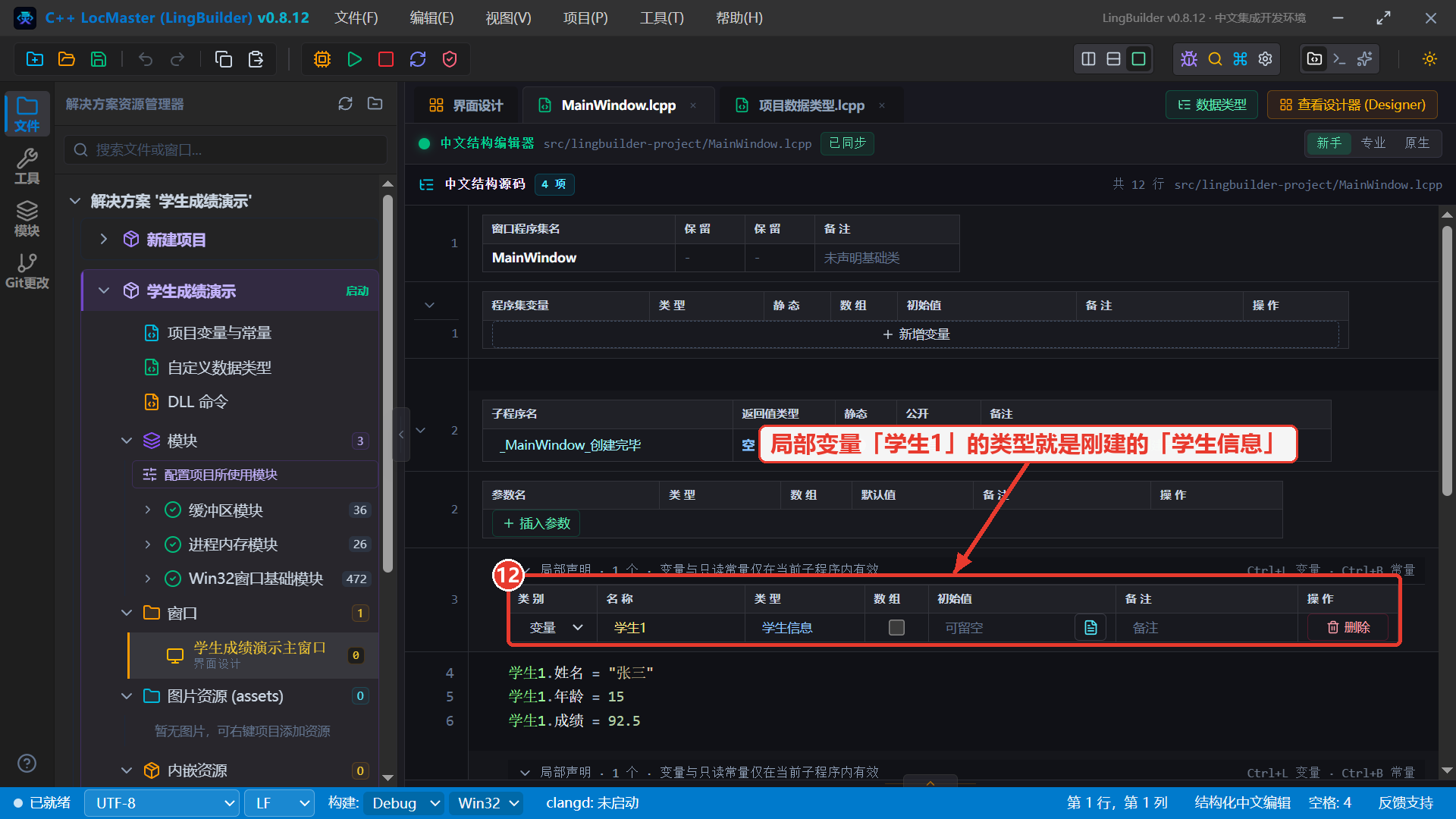Open the debug bug icon
The width and height of the screenshot is (1456, 819).
pyautogui.click(x=1189, y=59)
